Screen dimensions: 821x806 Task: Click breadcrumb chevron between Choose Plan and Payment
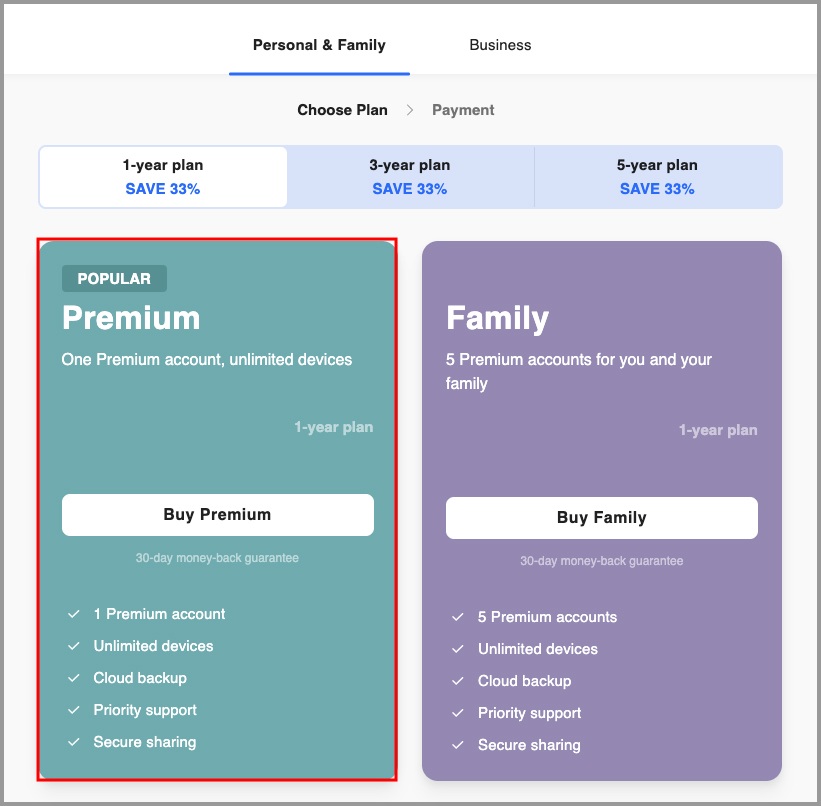pos(410,110)
